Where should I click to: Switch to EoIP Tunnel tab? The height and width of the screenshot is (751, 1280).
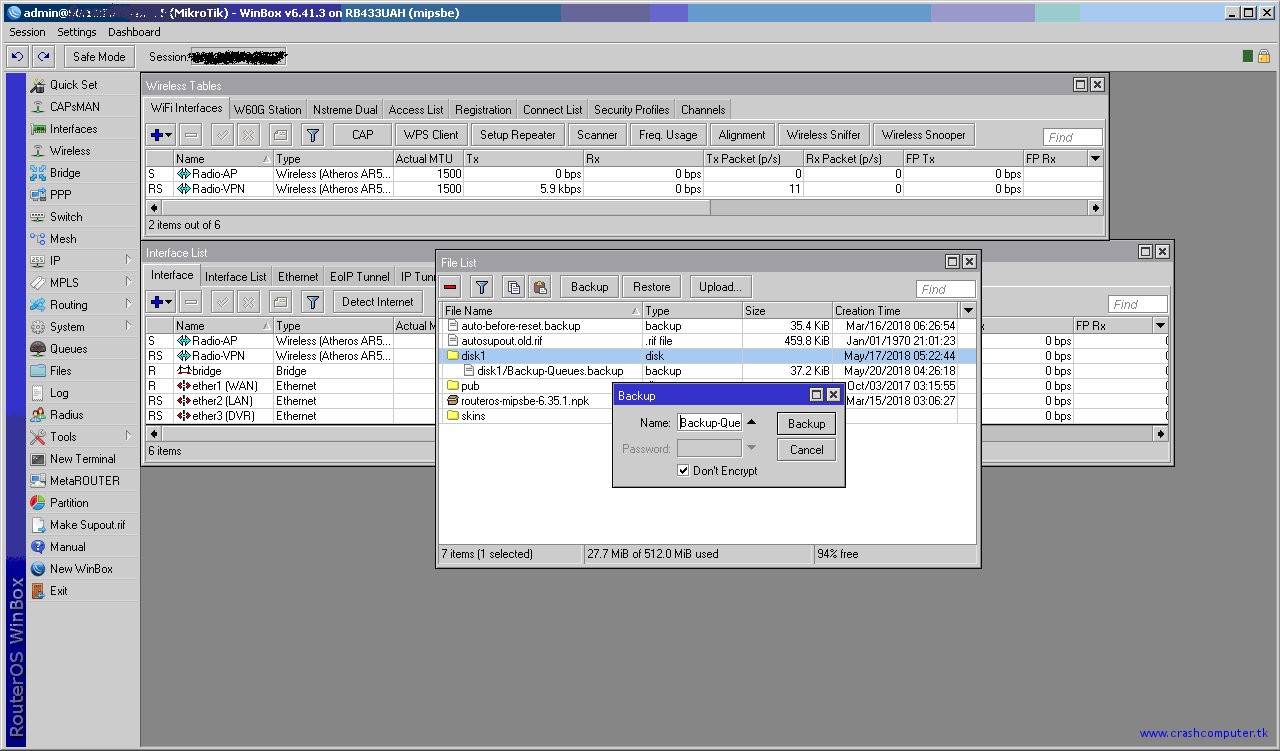(x=360, y=277)
